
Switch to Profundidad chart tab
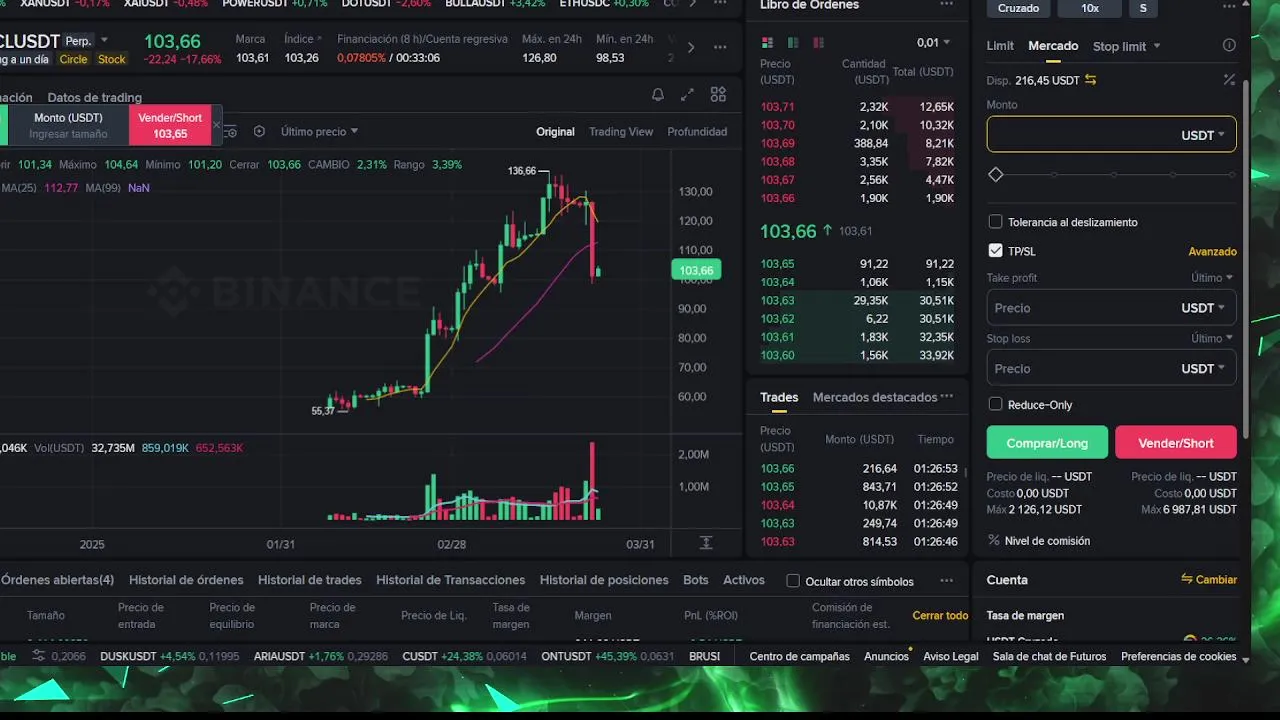(x=697, y=131)
